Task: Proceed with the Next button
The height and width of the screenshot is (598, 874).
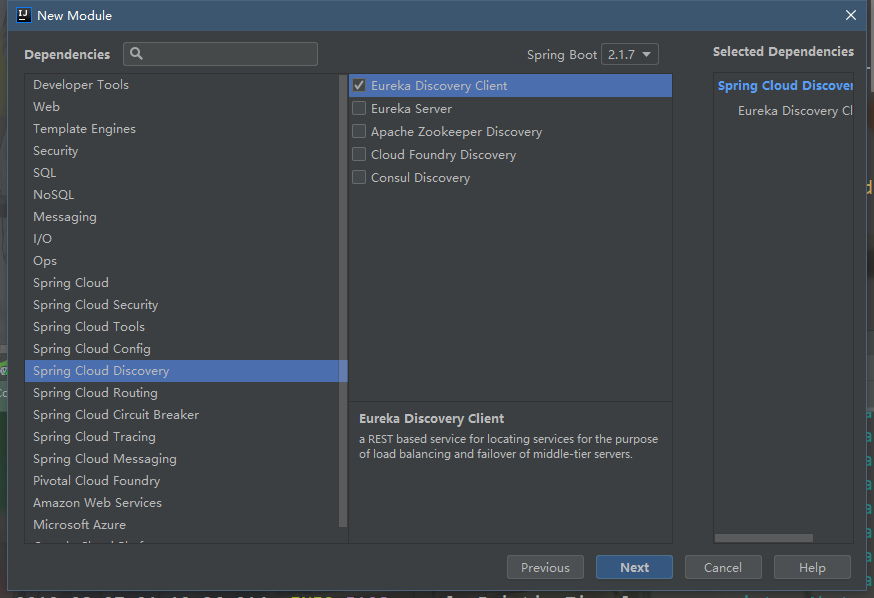Action: click(x=634, y=567)
